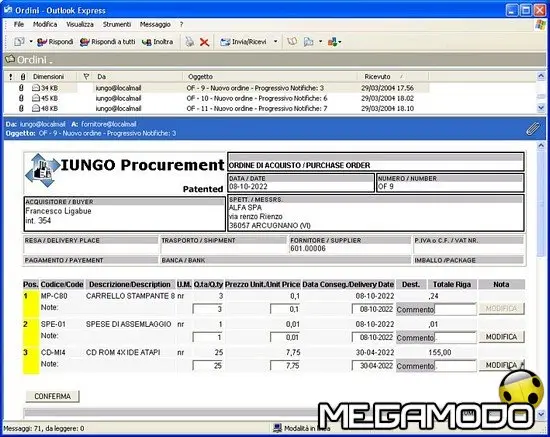
Task: Click quantity field for CD-MI4 row
Action: coord(208,365)
